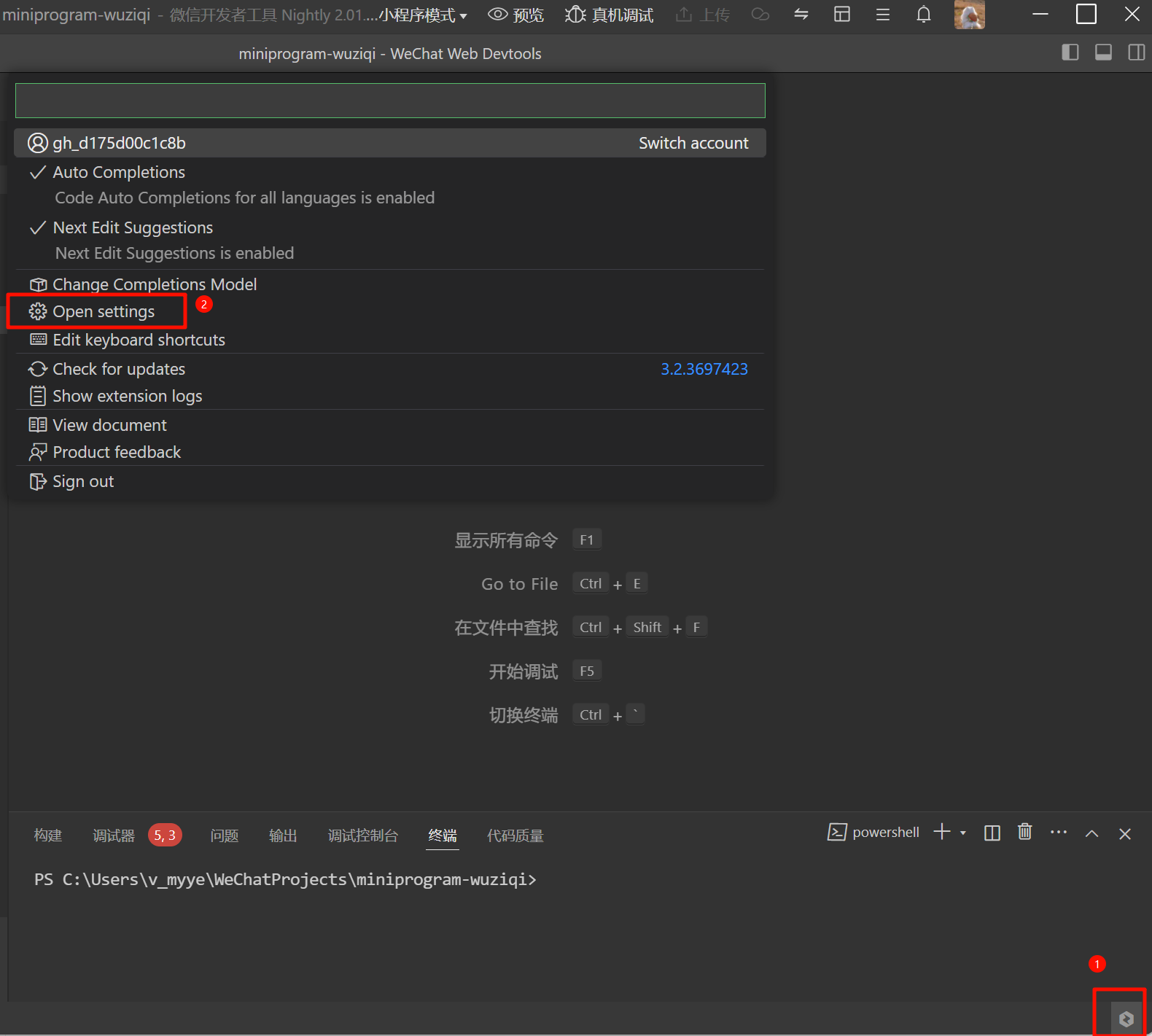Open the 小程序模式 mode dropdown
Screen dimensions: 1152x1036
[423, 15]
